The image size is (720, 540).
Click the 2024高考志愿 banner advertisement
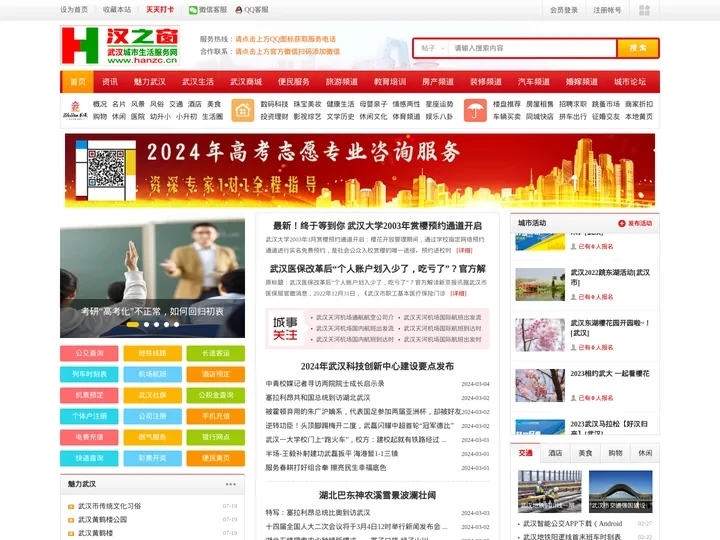[x=360, y=170]
